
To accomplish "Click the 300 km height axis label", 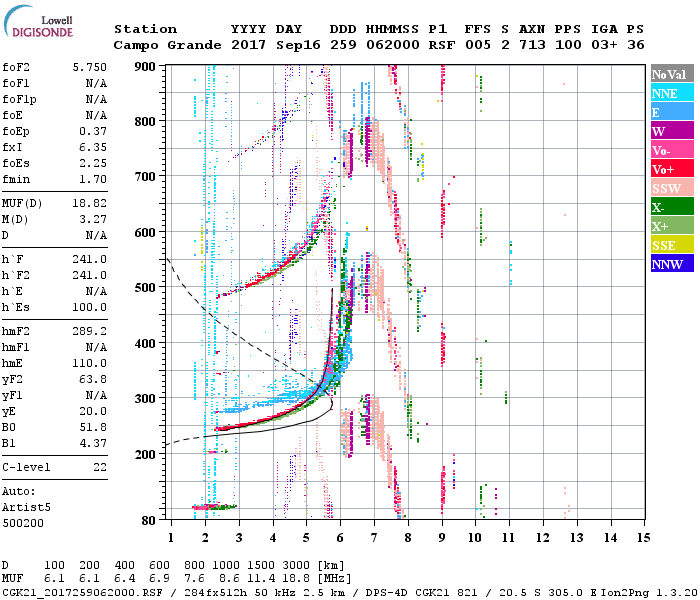I will pyautogui.click(x=145, y=399).
